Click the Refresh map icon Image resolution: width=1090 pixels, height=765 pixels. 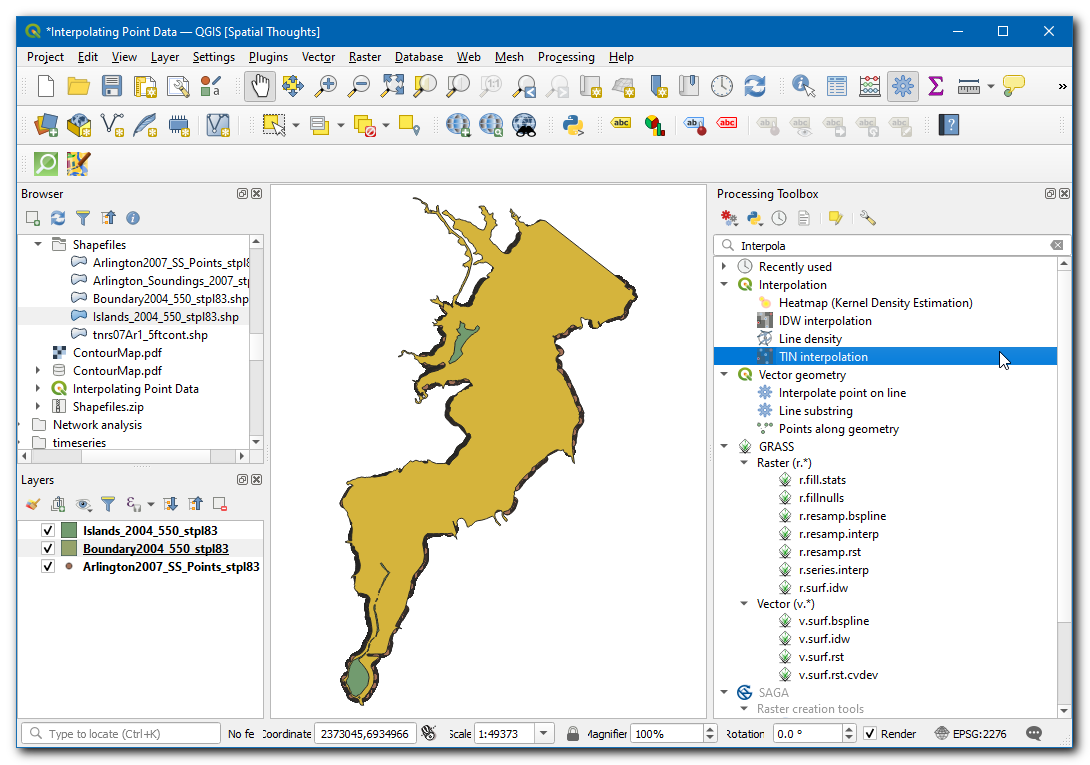point(754,86)
